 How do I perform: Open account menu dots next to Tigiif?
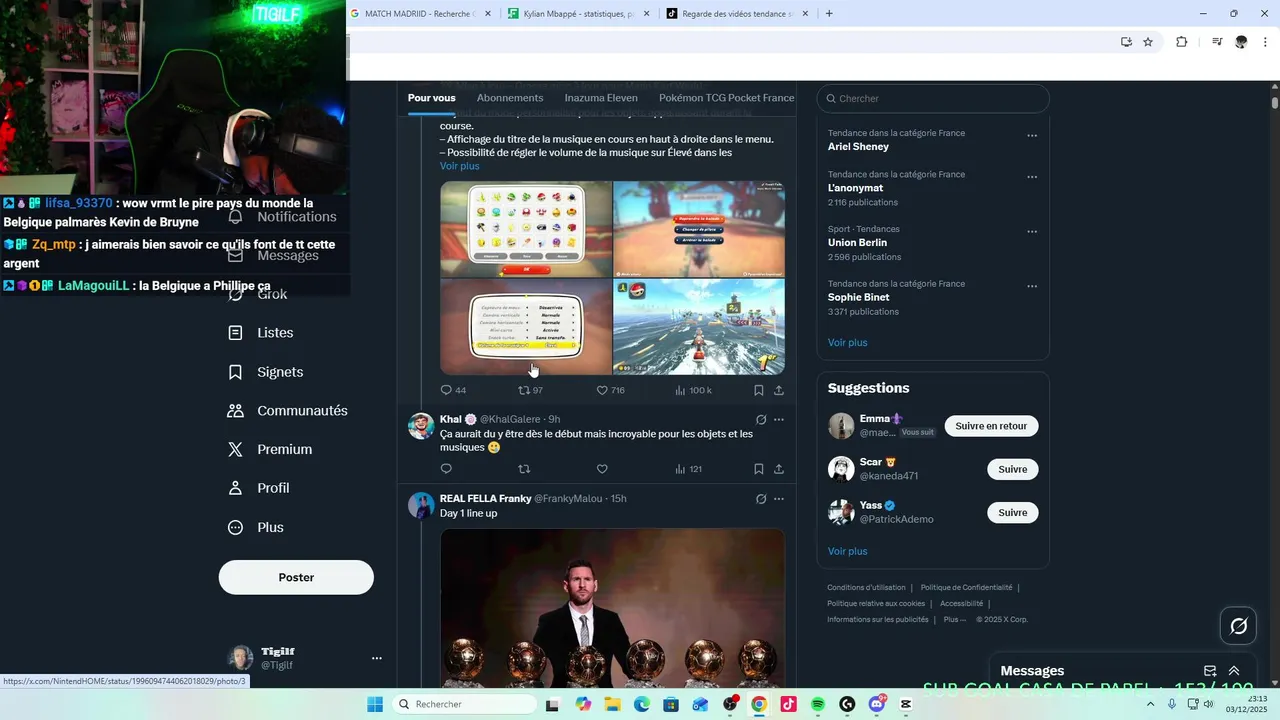click(x=377, y=658)
